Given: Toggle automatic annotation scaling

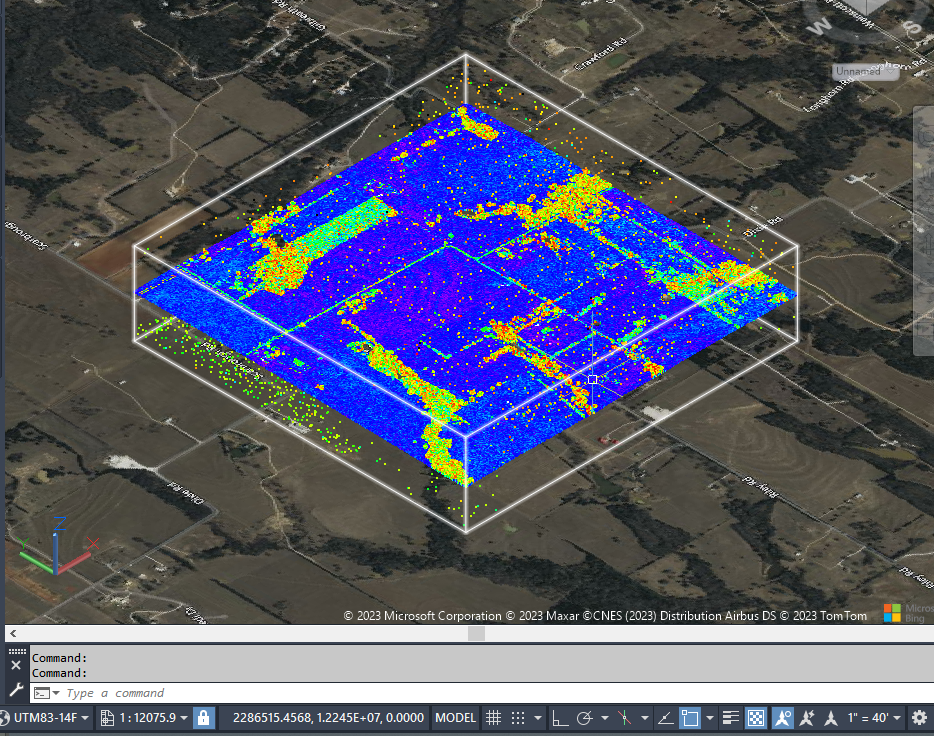Looking at the screenshot, I should (805, 717).
